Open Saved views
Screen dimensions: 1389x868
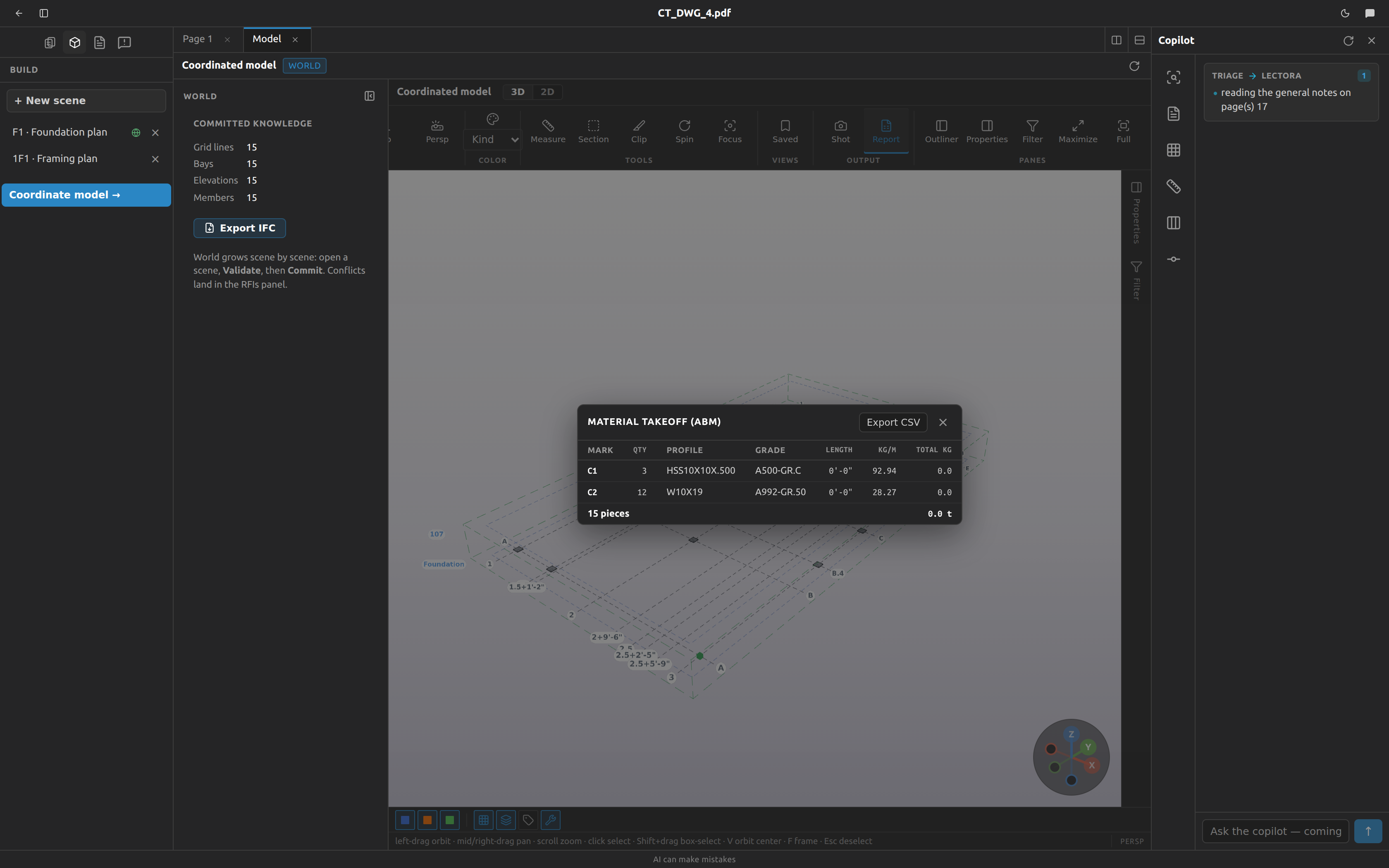(x=785, y=131)
